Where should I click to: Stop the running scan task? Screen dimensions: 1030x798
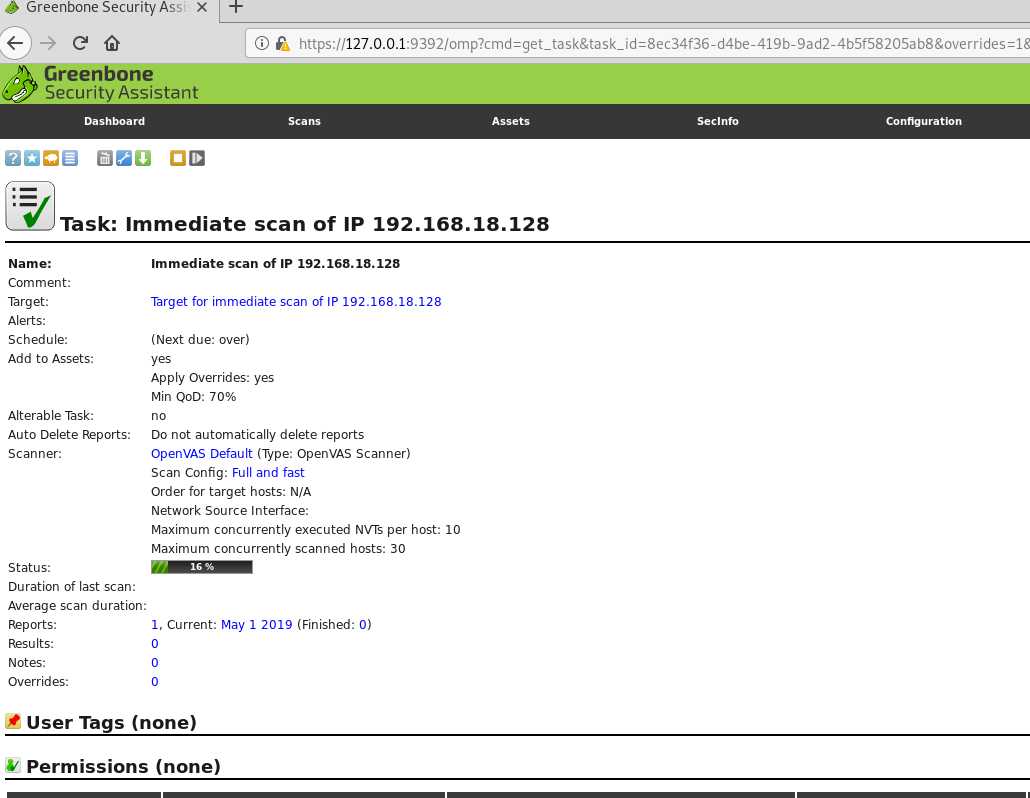(x=177, y=158)
